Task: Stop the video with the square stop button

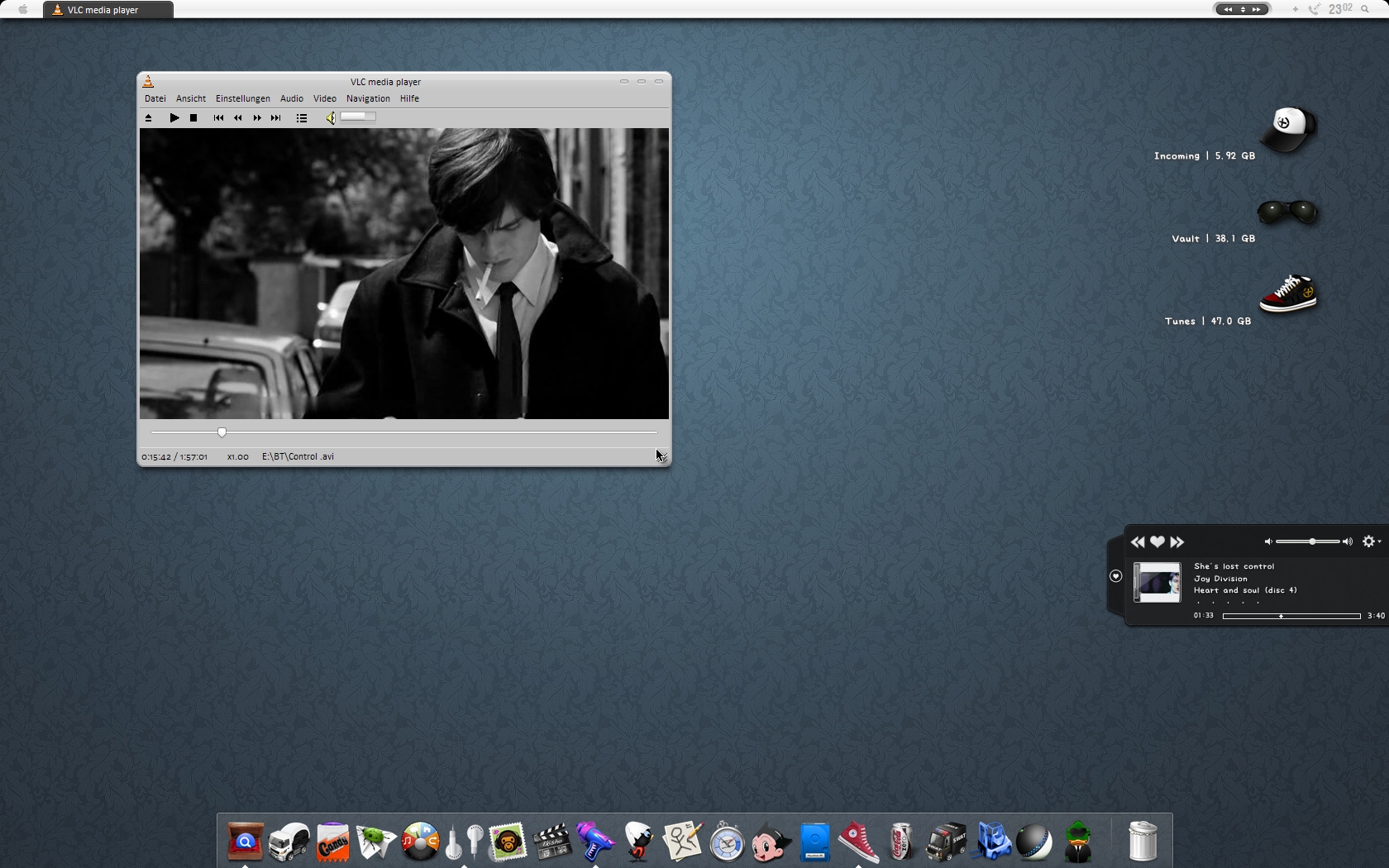Action: (x=193, y=118)
